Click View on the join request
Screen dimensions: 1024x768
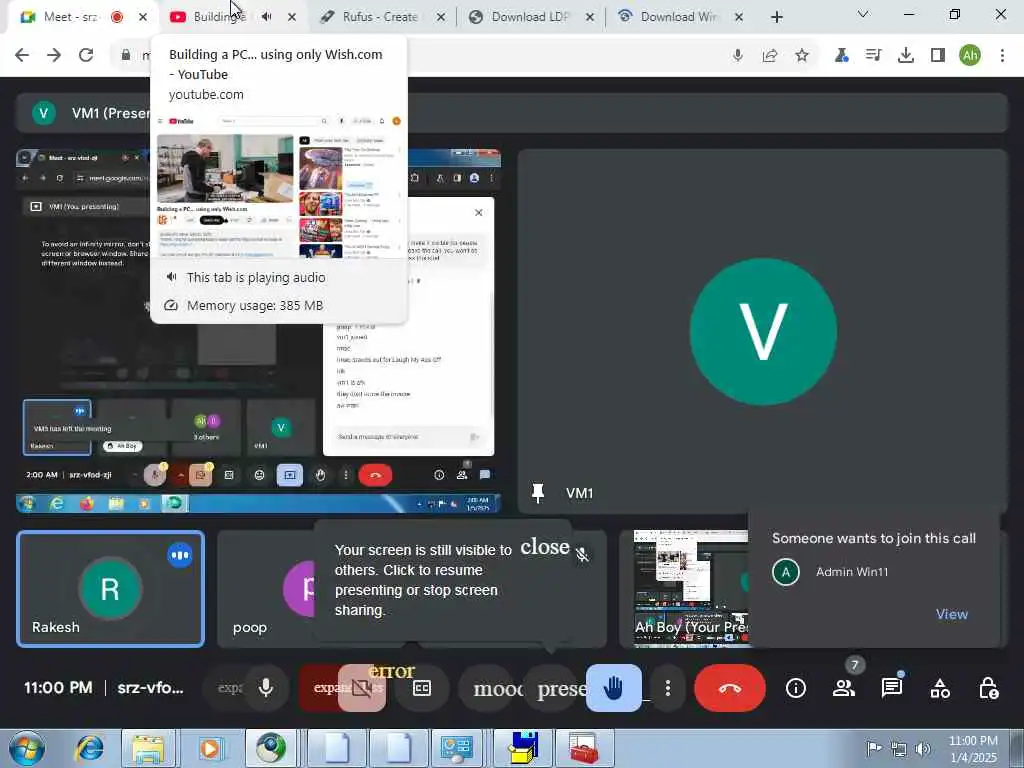(x=952, y=615)
